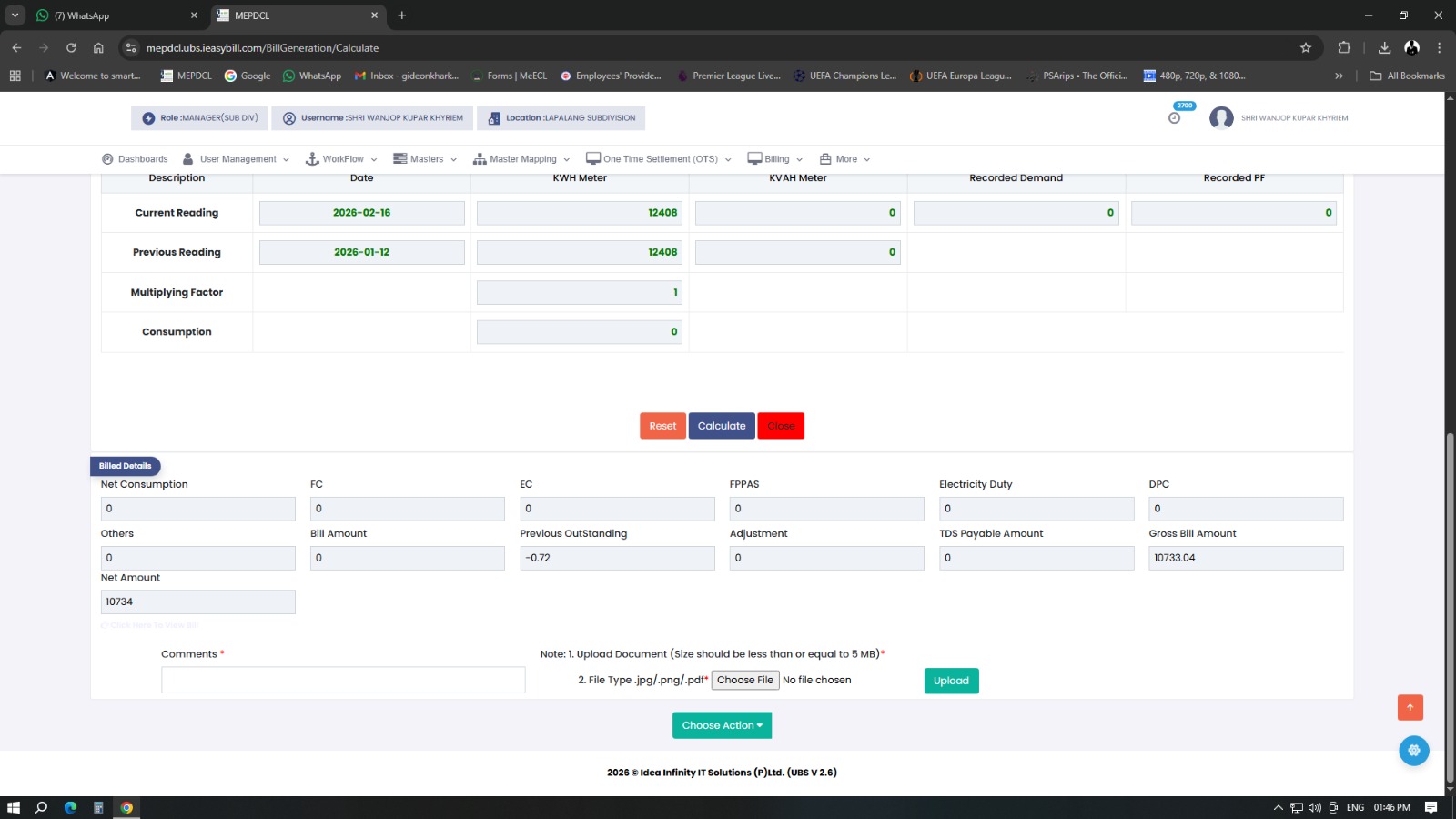Reload the page with the refresh icon
The width and height of the screenshot is (1456, 819).
(71, 48)
